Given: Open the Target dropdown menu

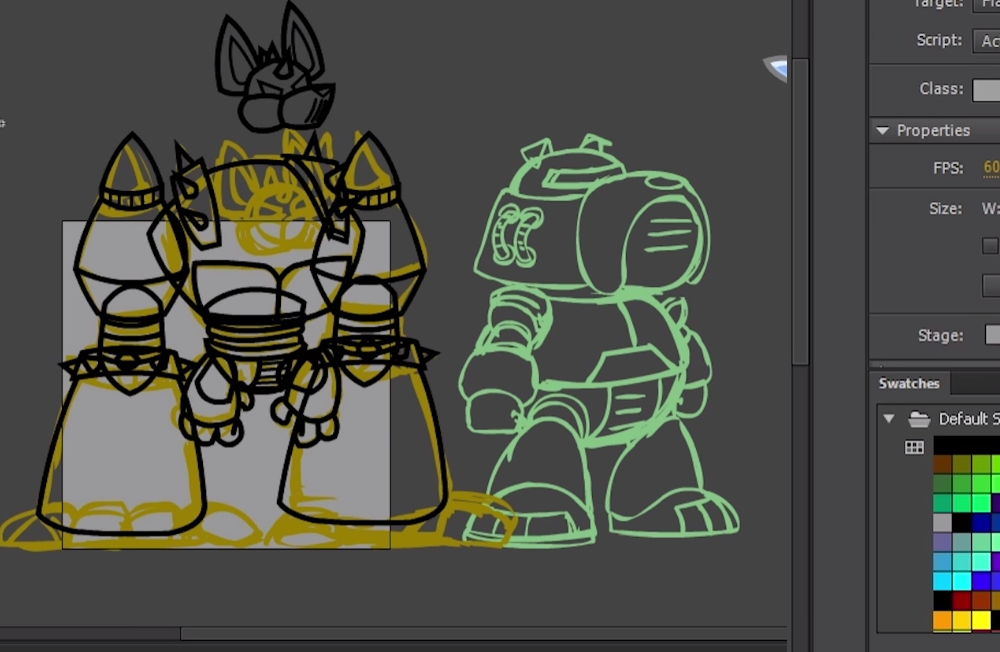Looking at the screenshot, I should (x=992, y=4).
